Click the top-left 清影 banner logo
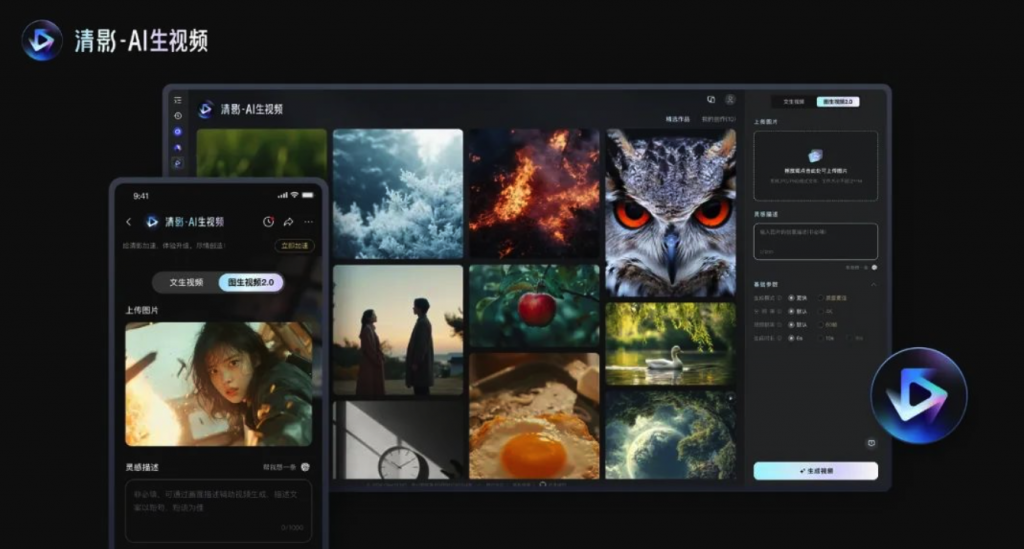 (x=42, y=40)
